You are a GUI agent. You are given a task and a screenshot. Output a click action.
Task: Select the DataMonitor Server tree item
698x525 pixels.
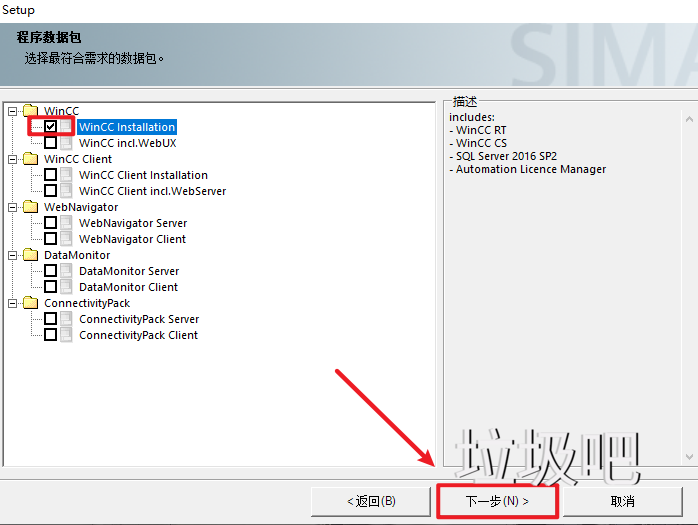(x=129, y=271)
